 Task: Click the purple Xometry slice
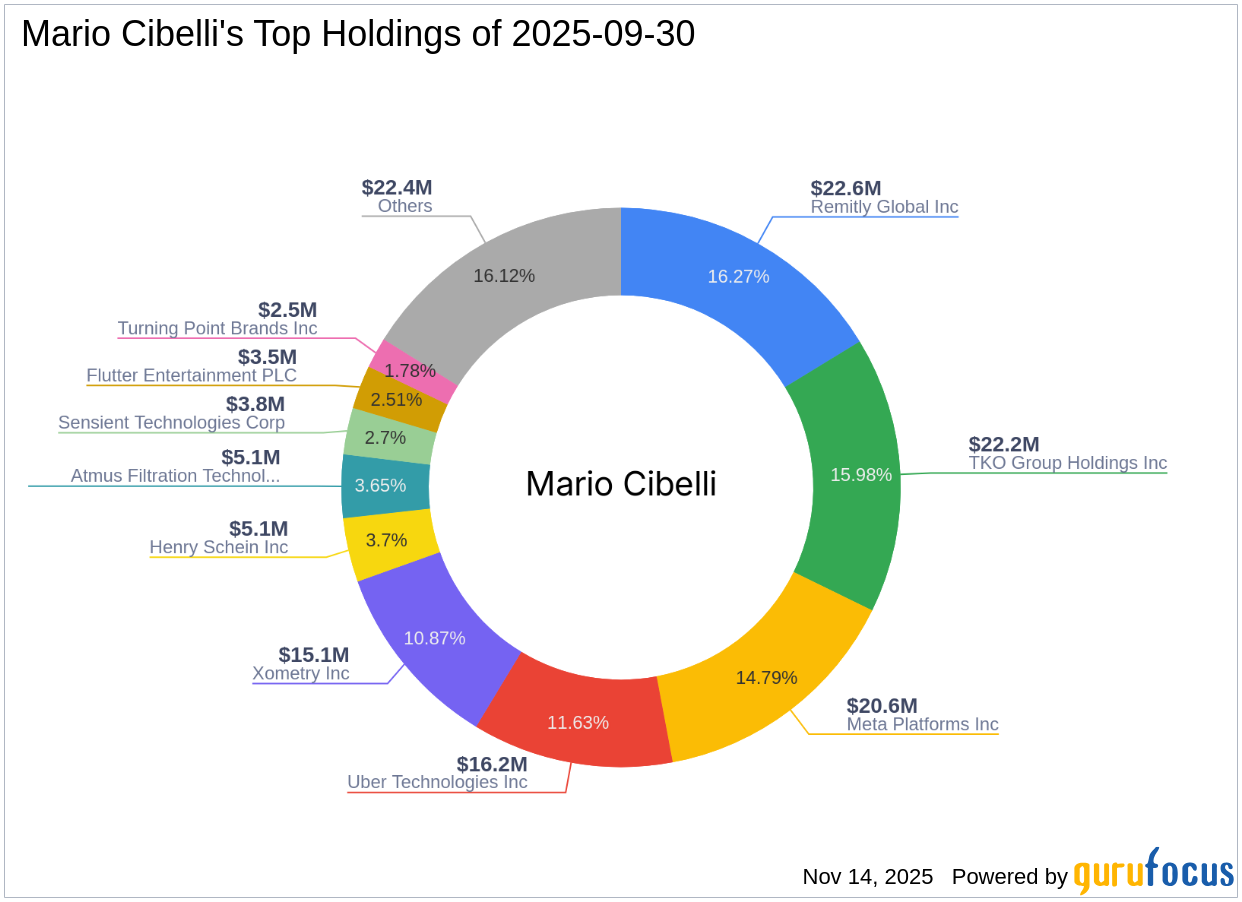pos(434,638)
